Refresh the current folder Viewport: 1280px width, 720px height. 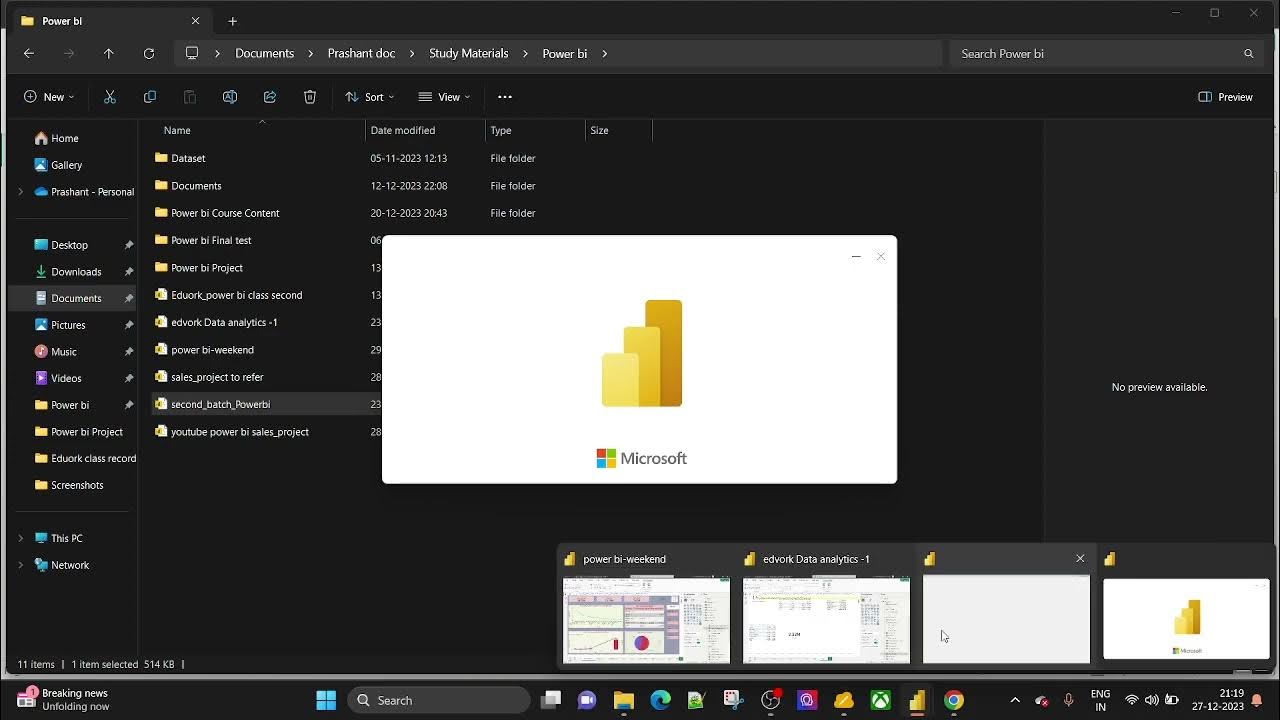click(149, 53)
